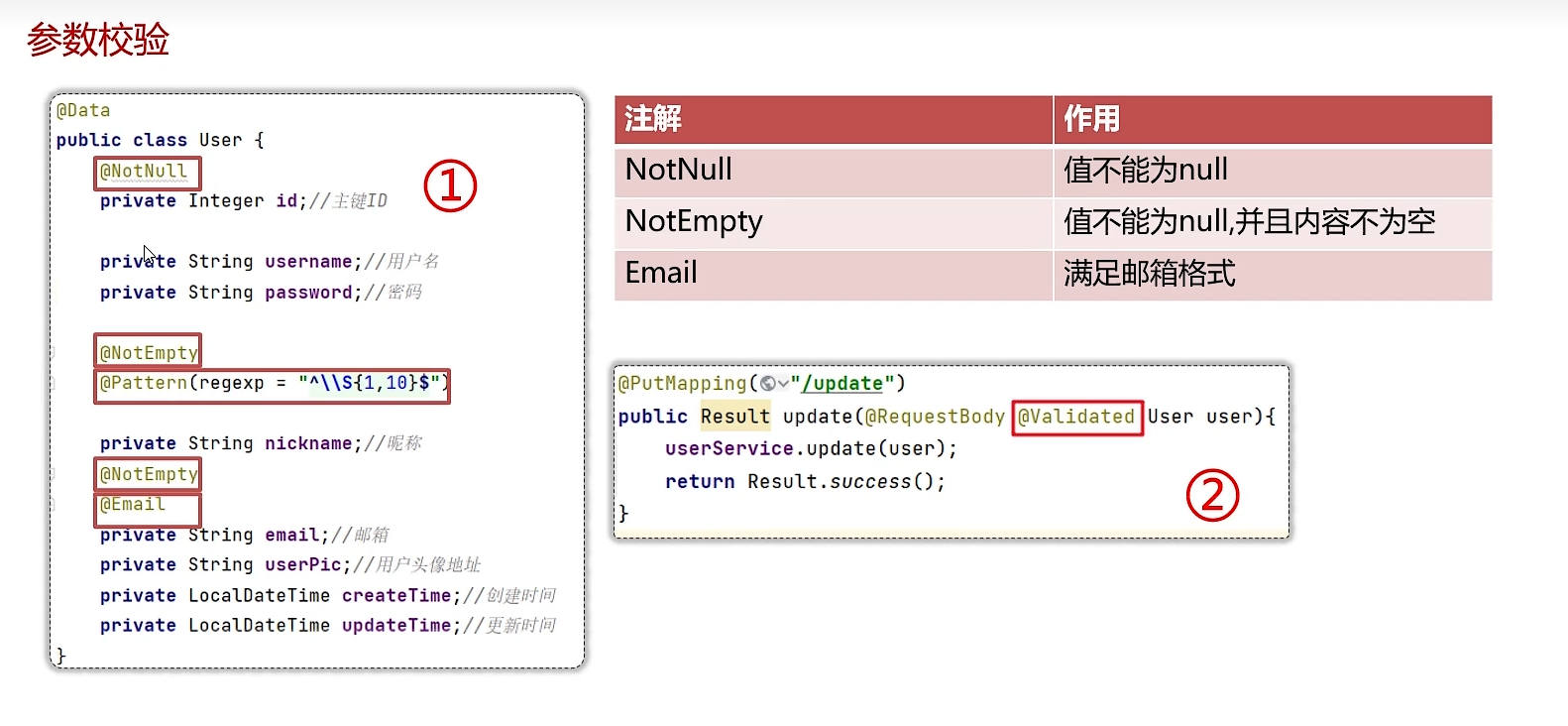Viewport: 1568px width, 726px height.
Task: Click the @NotEmpty annotation above @Email
Action: point(149,474)
